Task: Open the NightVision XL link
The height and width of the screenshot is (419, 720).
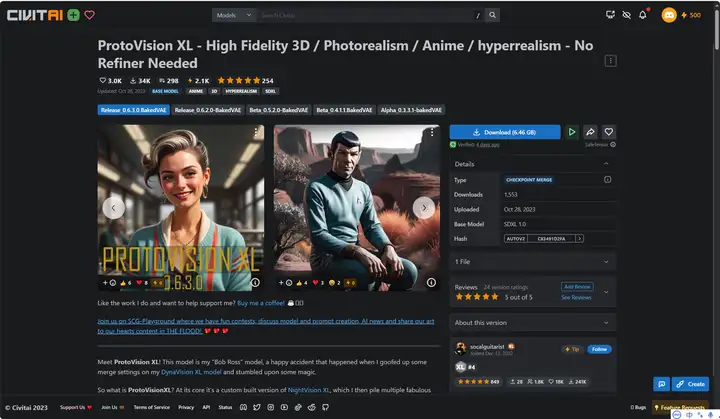Action: point(308,390)
